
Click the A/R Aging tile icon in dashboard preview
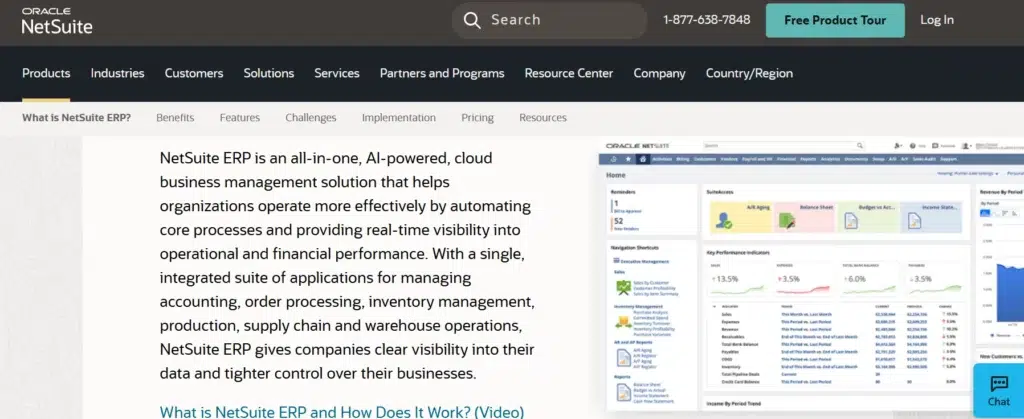point(723,221)
